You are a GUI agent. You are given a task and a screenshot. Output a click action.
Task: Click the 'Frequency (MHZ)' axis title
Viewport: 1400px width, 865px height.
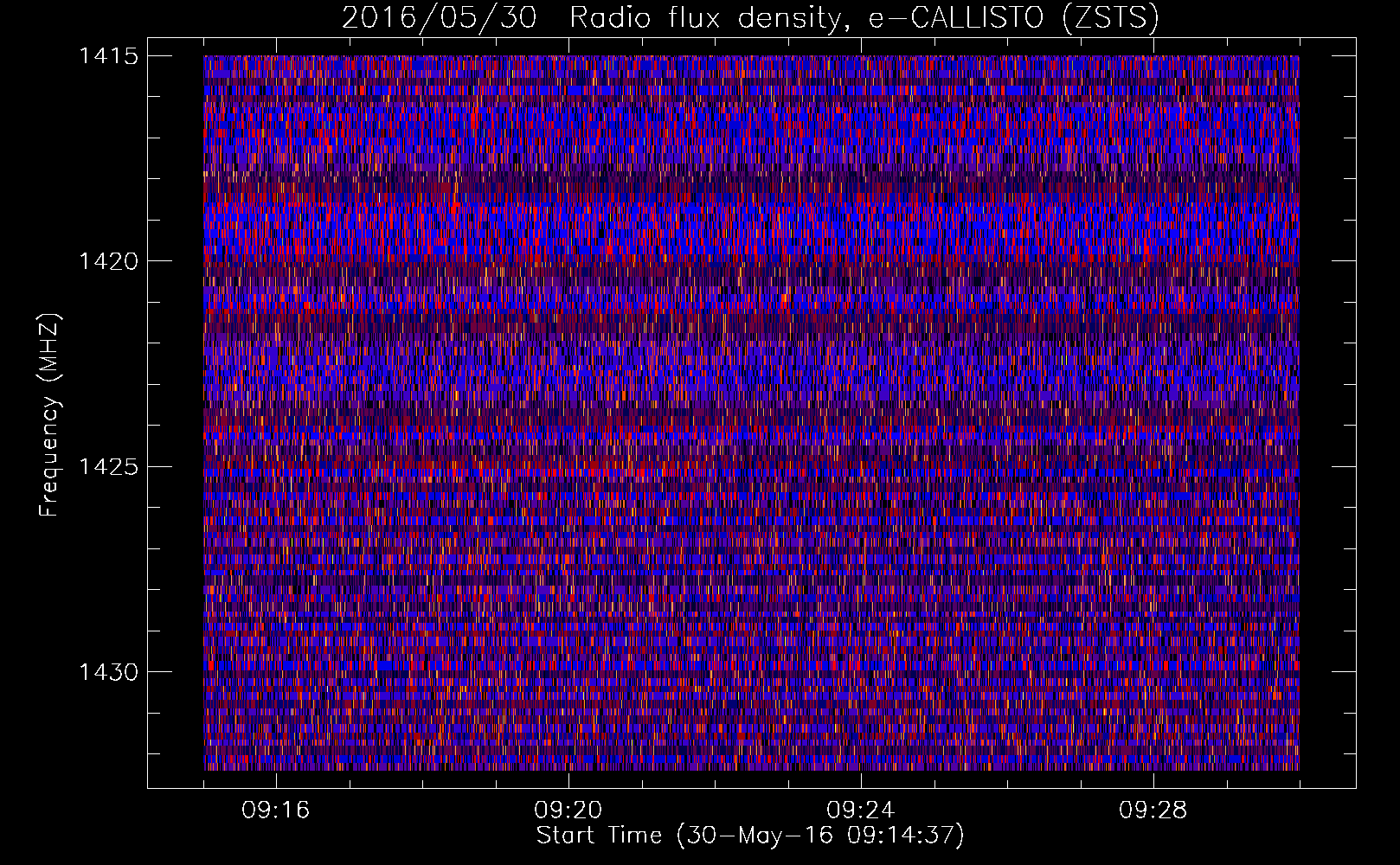(50, 415)
